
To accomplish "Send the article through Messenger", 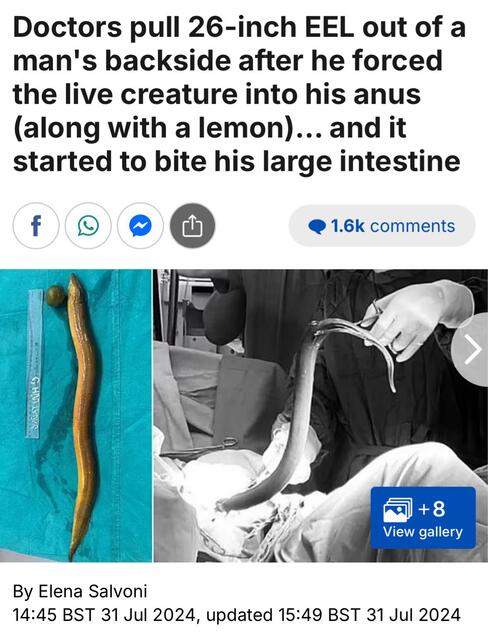I will 140,226.
